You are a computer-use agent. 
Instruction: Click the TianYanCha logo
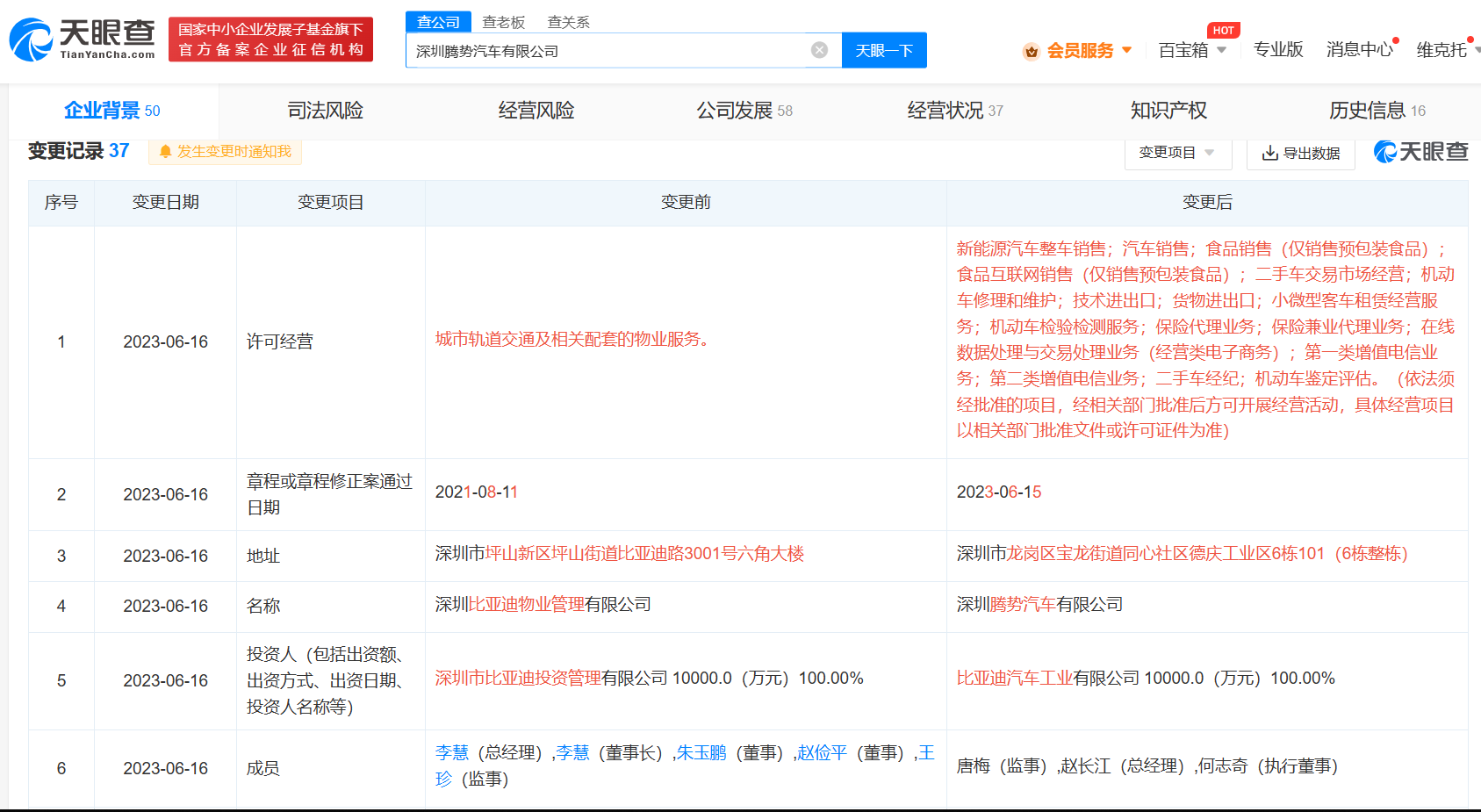[82, 40]
